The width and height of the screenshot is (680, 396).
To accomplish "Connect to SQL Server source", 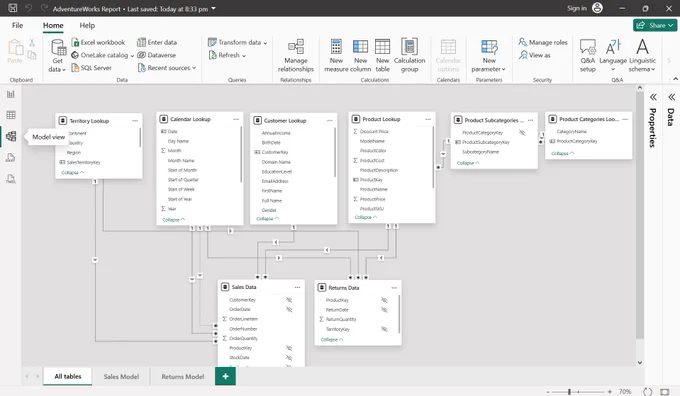I will 92,68.
